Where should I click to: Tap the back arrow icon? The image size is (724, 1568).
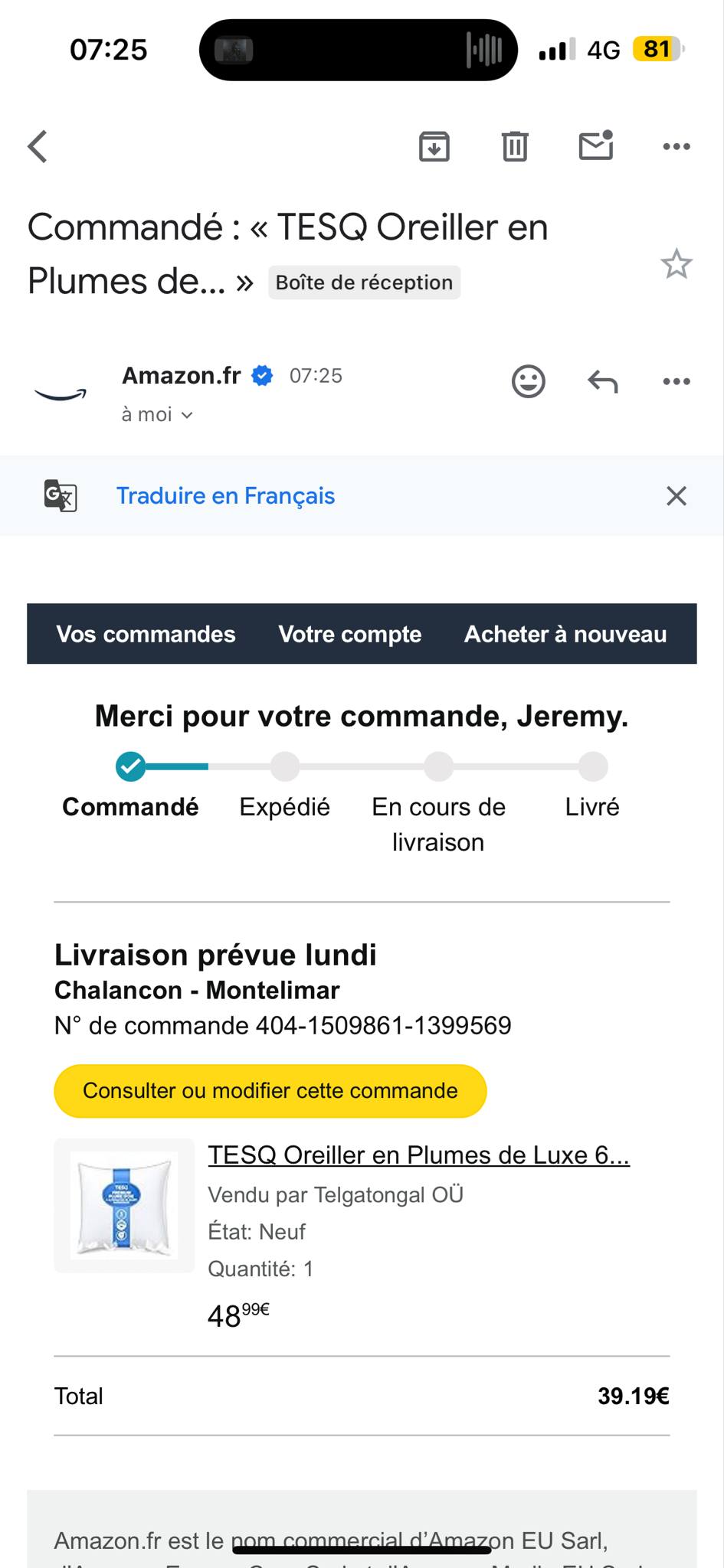point(38,146)
